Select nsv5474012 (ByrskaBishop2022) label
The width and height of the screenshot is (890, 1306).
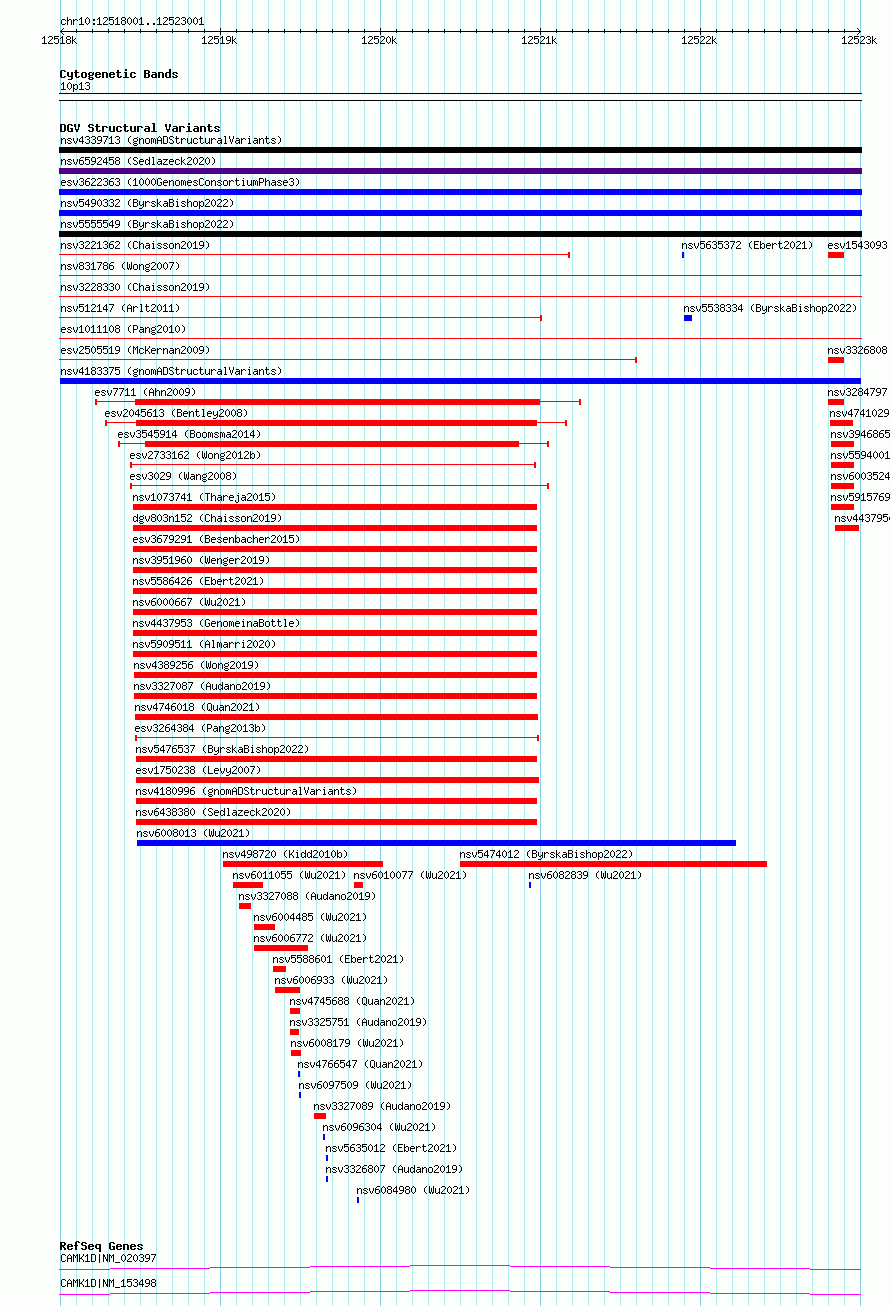point(546,854)
